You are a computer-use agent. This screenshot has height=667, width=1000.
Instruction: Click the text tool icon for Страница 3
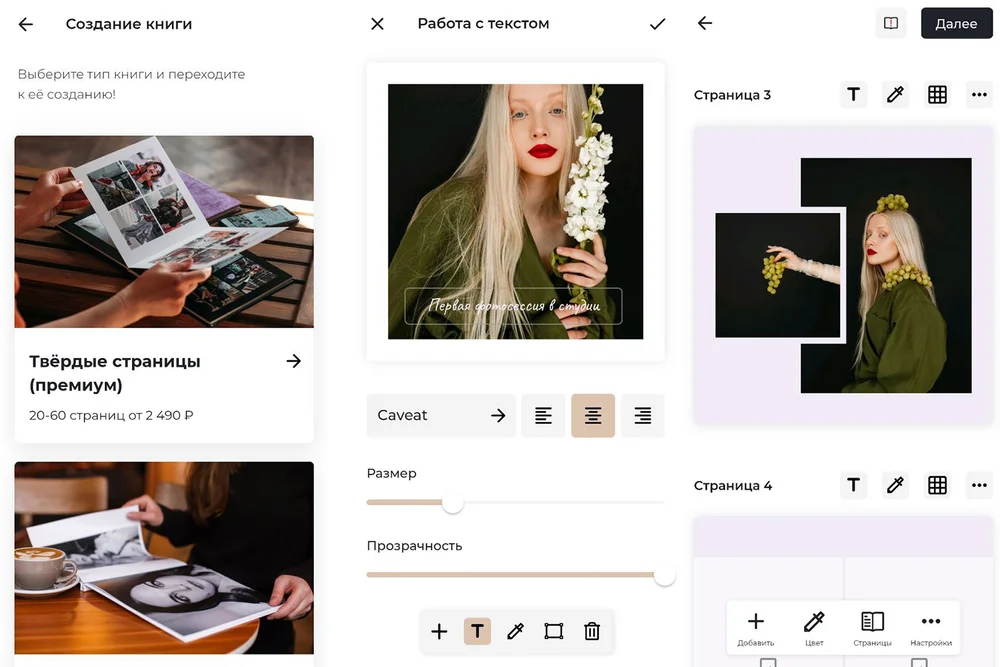pyautogui.click(x=853, y=95)
